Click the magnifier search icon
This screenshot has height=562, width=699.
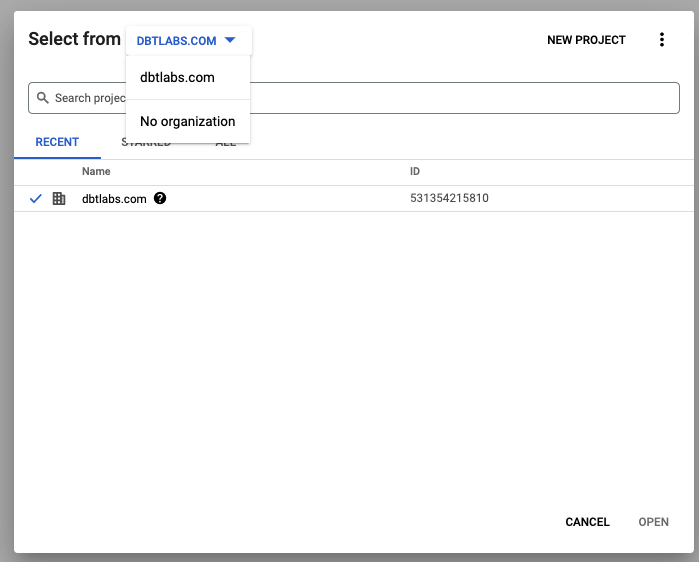(x=42, y=98)
